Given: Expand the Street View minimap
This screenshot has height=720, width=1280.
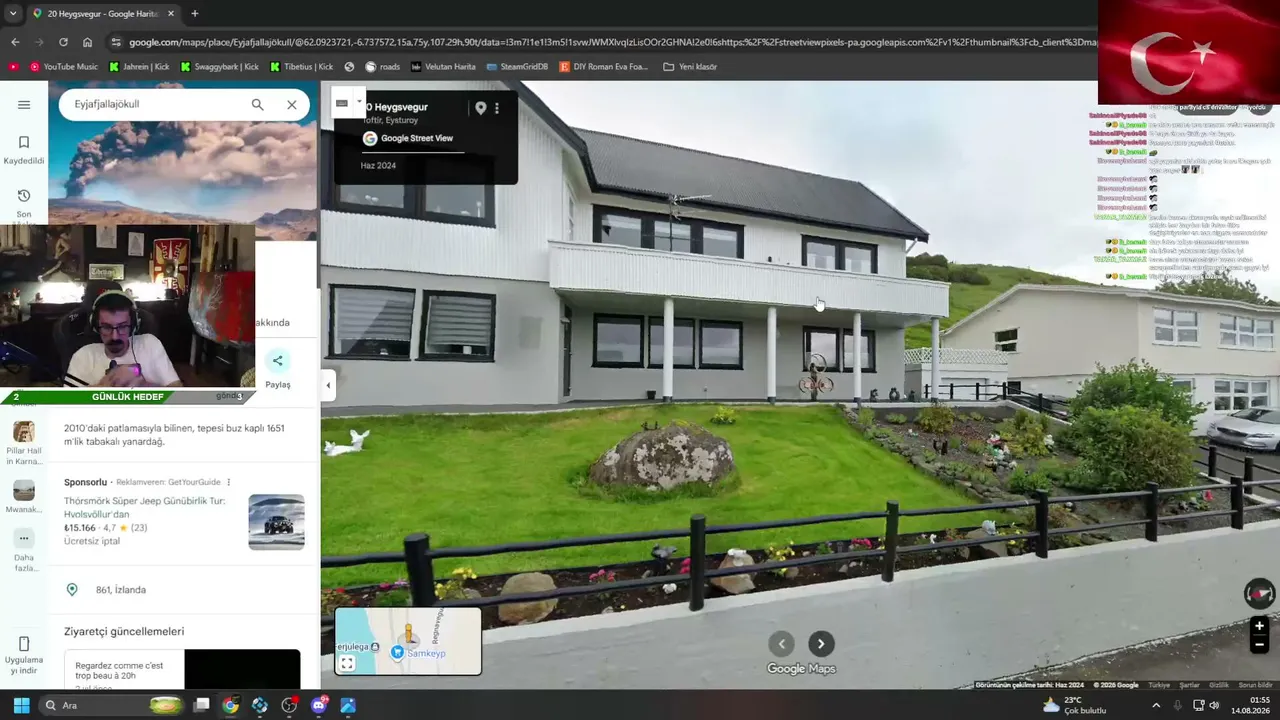Looking at the screenshot, I should pos(347,663).
